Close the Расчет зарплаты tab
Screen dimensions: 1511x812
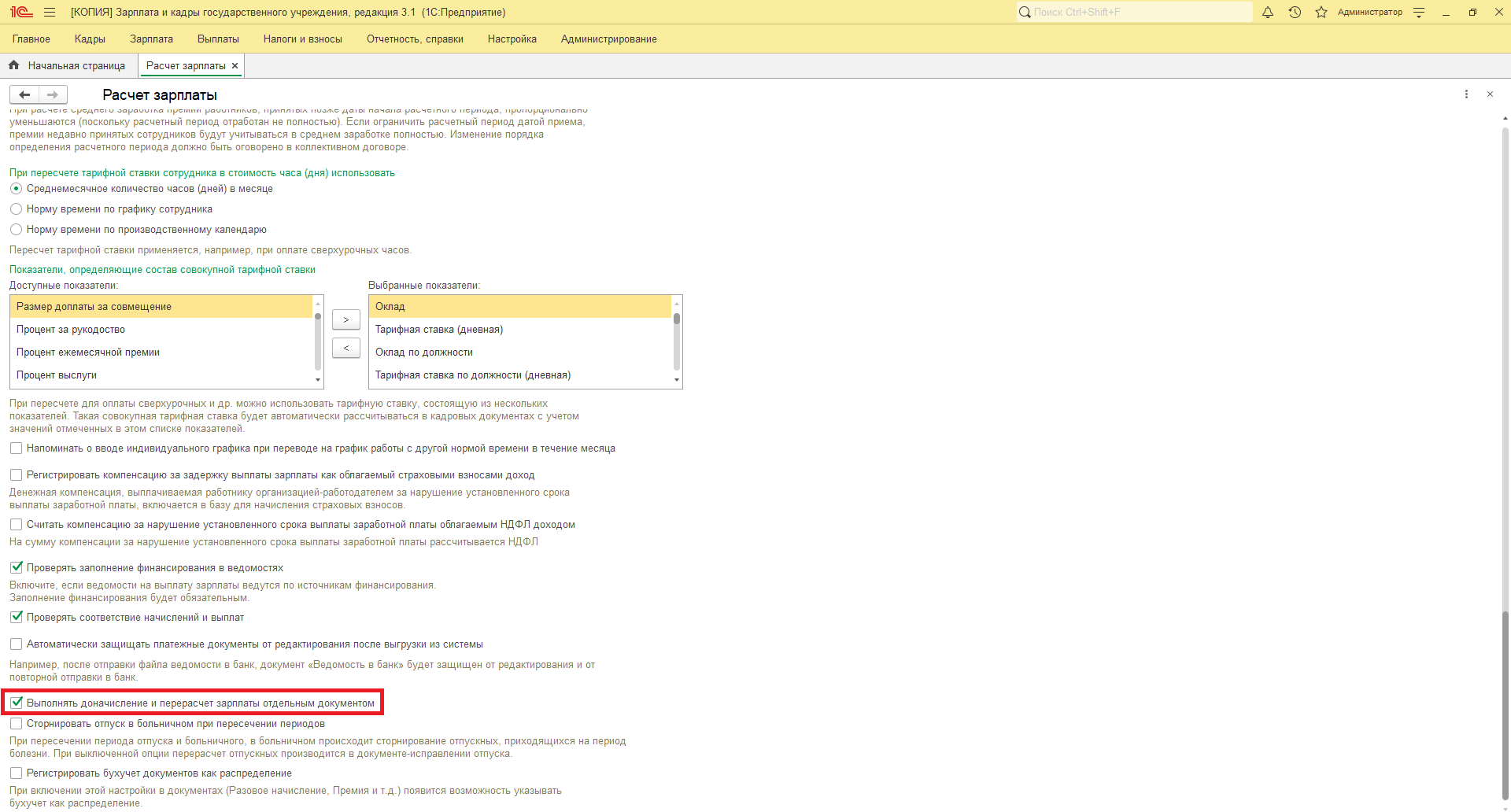pyautogui.click(x=235, y=66)
